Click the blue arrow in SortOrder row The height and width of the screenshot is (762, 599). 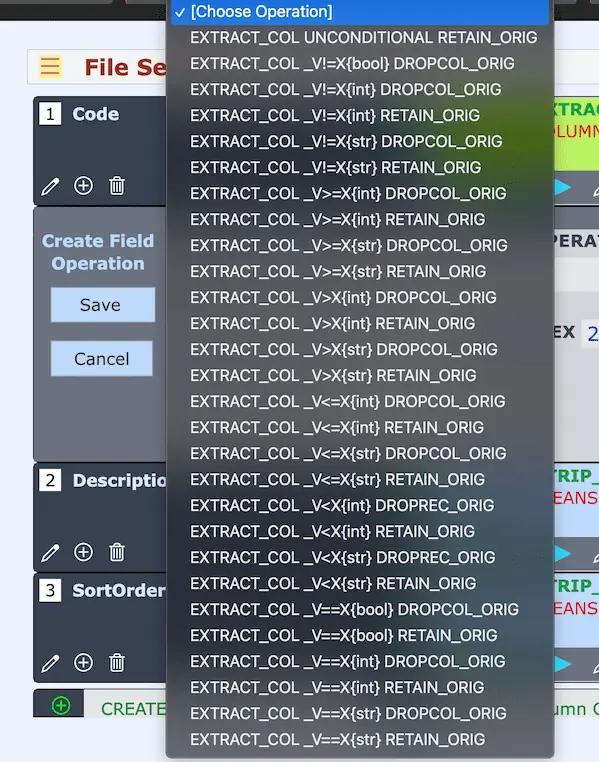click(x=563, y=664)
